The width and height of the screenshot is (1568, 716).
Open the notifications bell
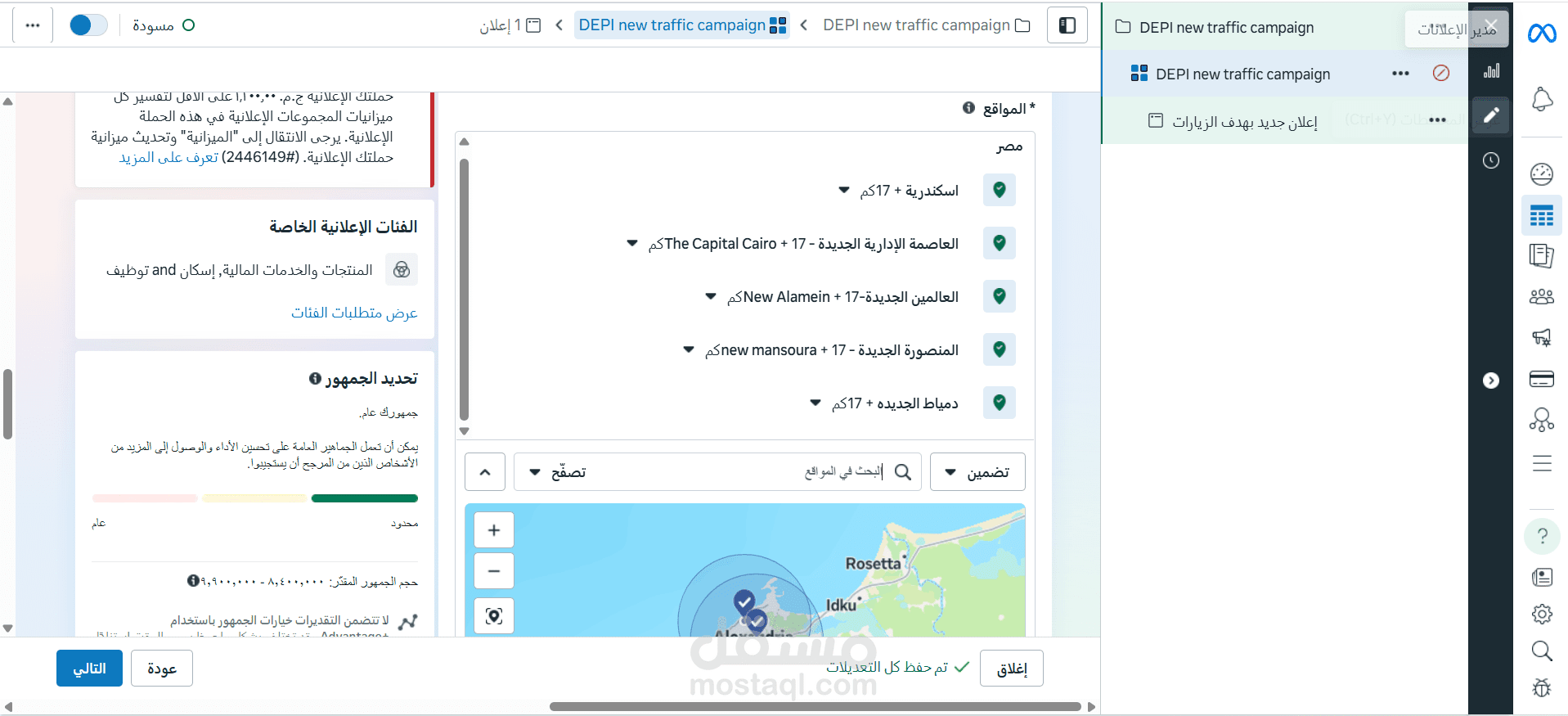tap(1541, 99)
